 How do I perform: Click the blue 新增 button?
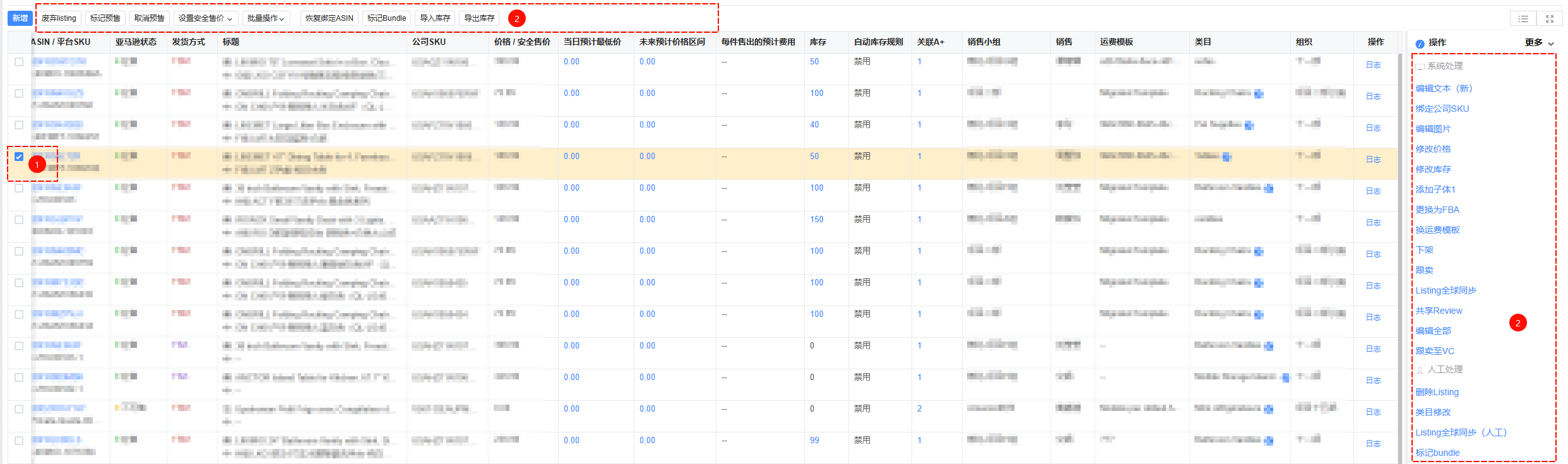[x=20, y=18]
